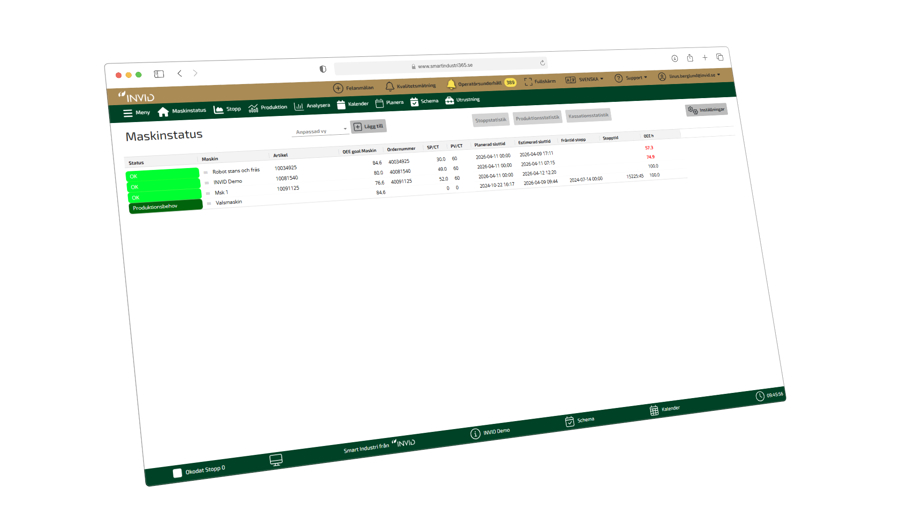Click the Felanmälan plus icon
The height and width of the screenshot is (506, 900).
tap(338, 89)
